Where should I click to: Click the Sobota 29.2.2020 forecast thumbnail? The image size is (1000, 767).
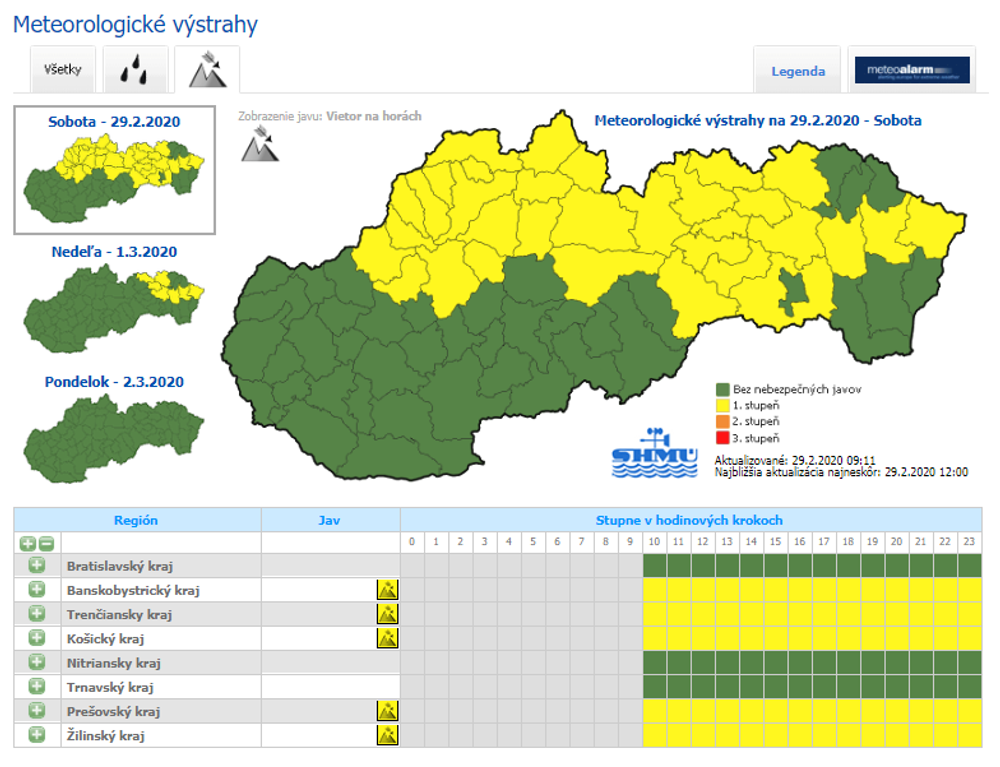(x=114, y=167)
